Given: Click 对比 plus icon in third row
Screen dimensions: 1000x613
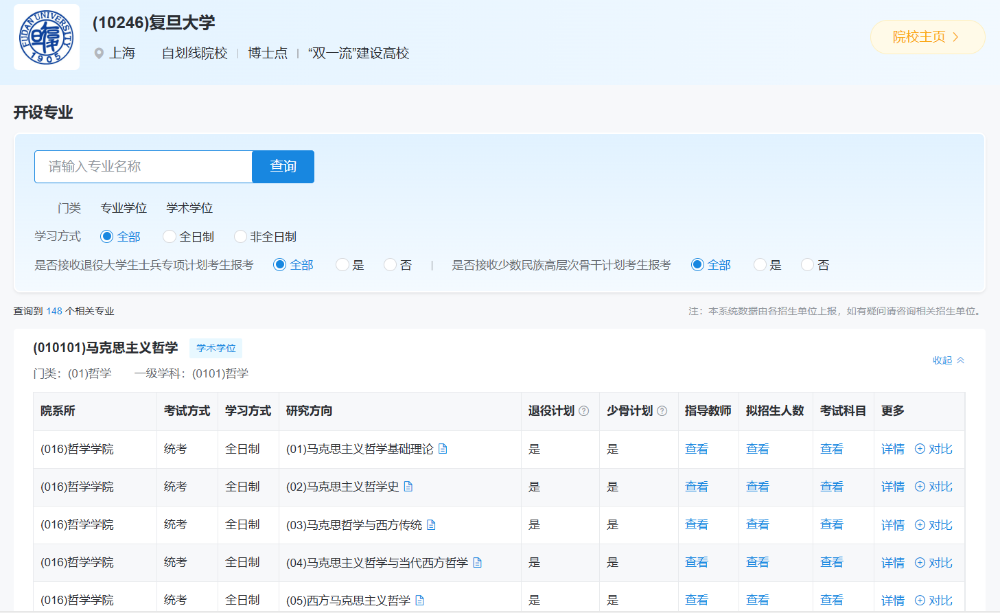Looking at the screenshot, I should pos(920,525).
